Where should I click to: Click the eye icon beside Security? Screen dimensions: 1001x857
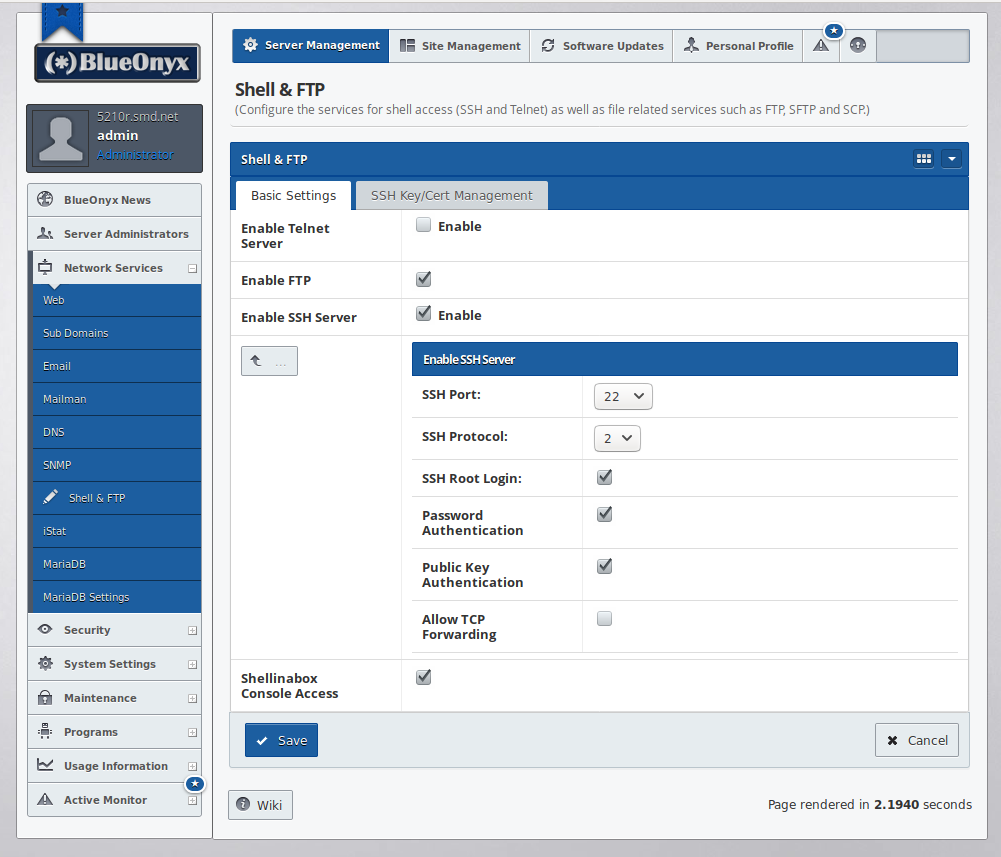pyautogui.click(x=45, y=629)
